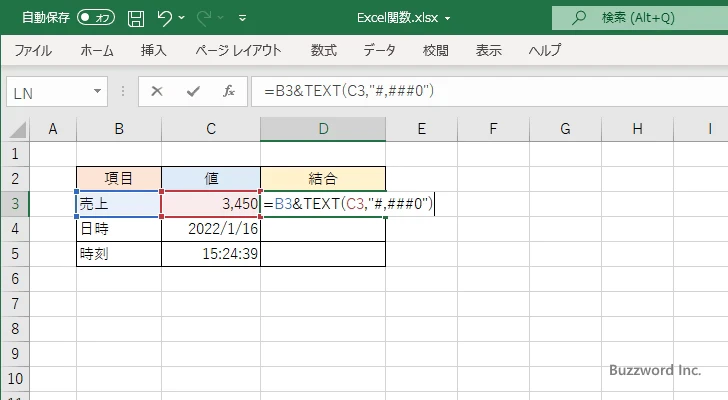Open Customize Quick Access Toolbar dropdown
The image size is (728, 400).
(242, 18)
